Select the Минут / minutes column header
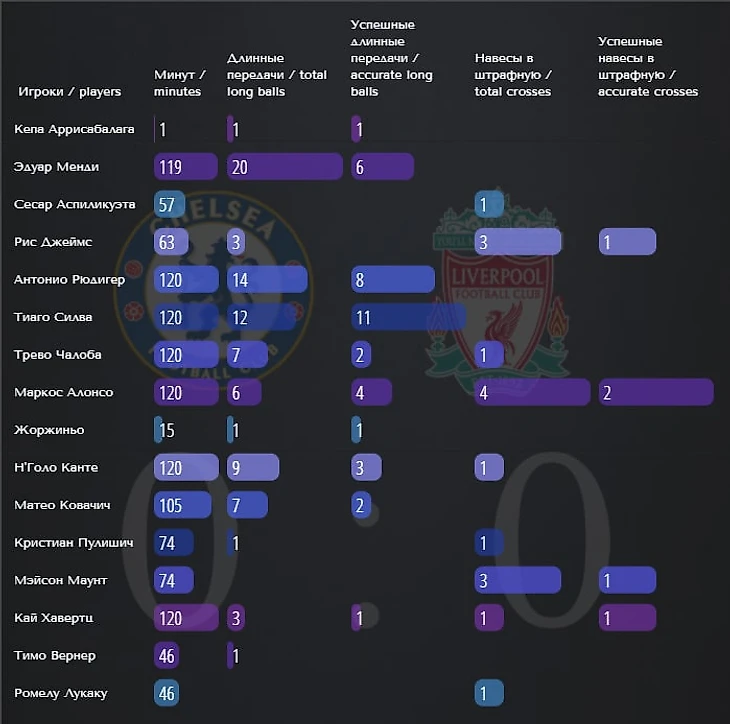Screen dimensions: 730x724 point(180,83)
